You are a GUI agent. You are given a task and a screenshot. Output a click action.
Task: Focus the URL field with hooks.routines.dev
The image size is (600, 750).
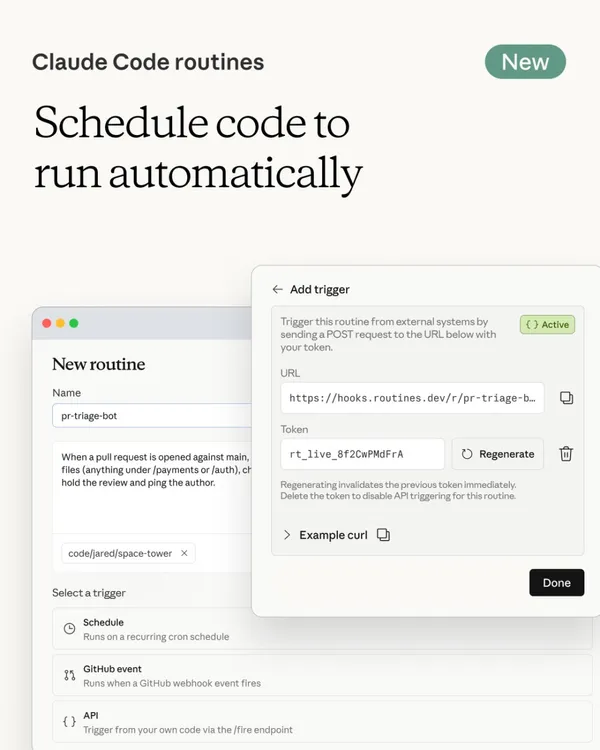pyautogui.click(x=412, y=398)
